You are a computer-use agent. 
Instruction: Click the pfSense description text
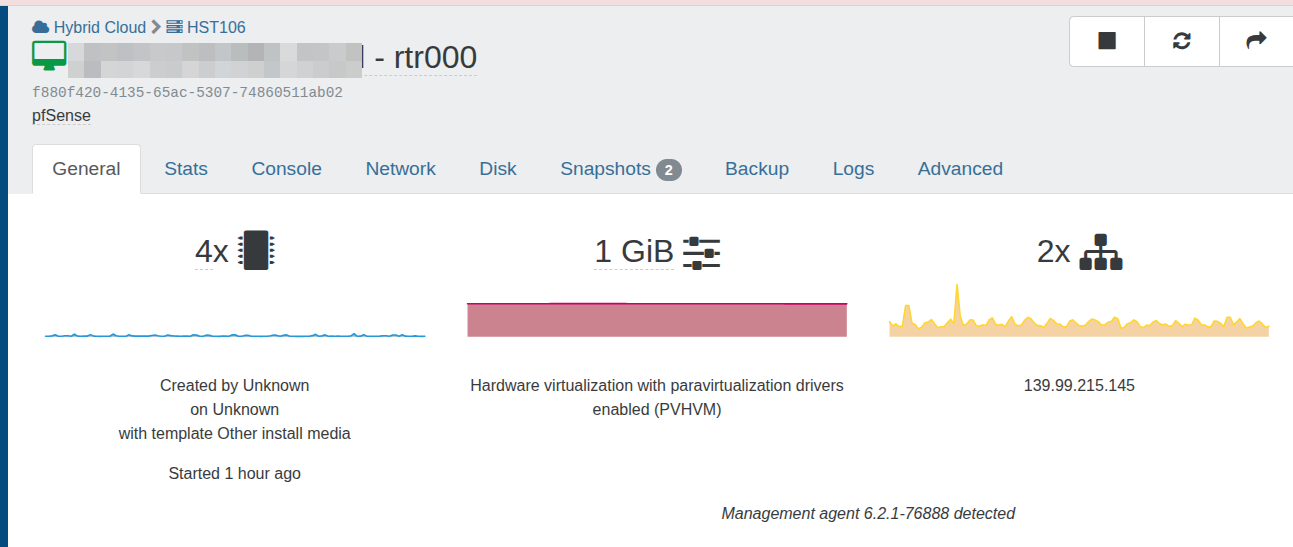62,116
